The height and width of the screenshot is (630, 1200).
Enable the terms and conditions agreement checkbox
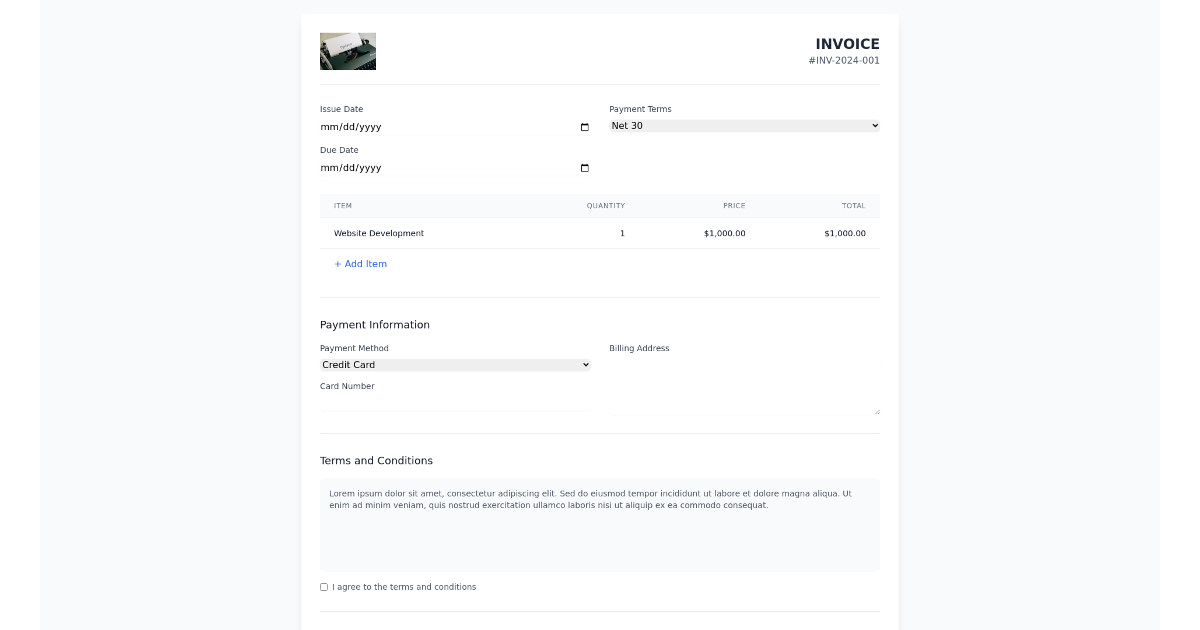click(x=323, y=587)
